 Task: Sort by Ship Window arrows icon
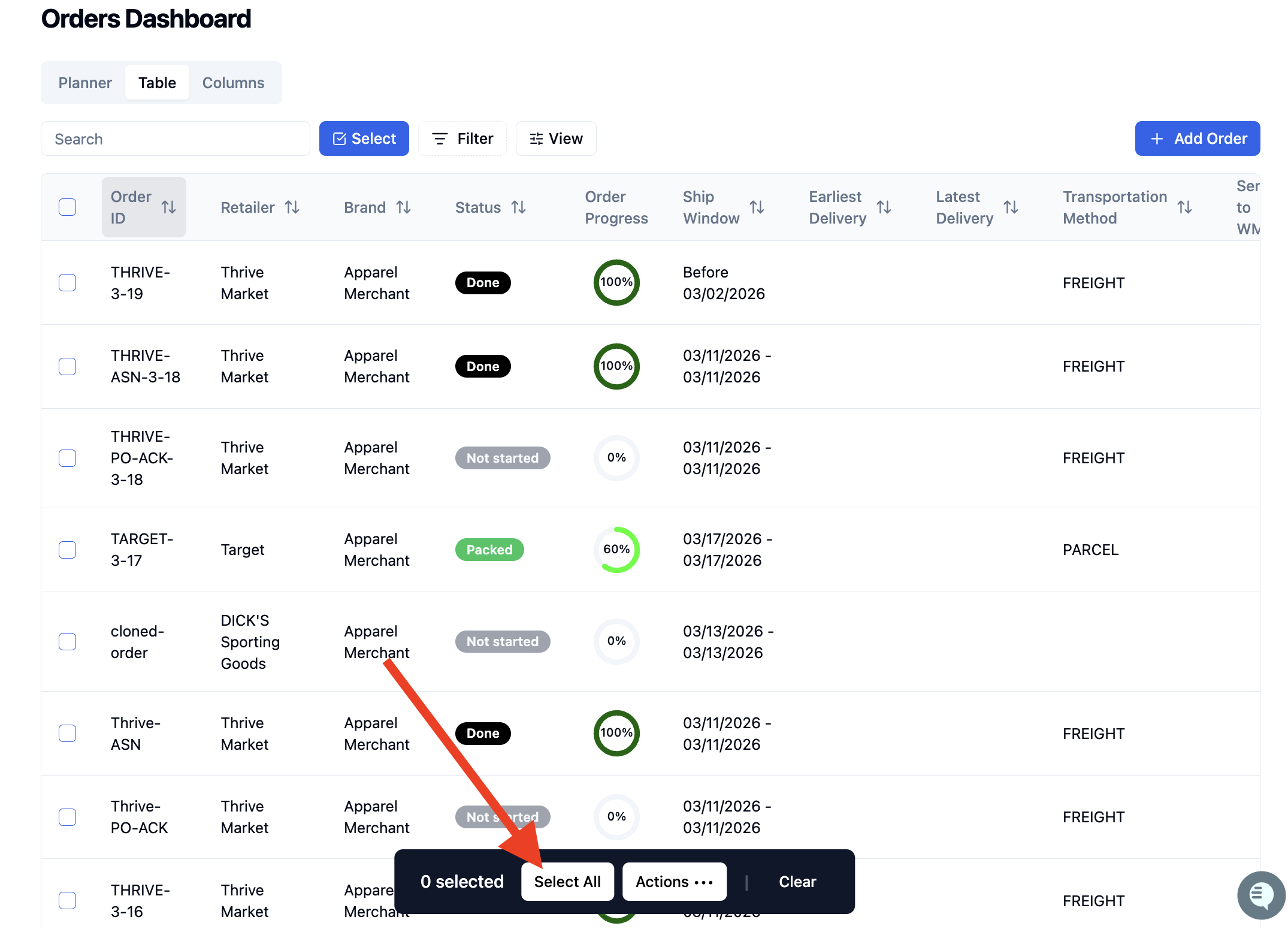[757, 207]
